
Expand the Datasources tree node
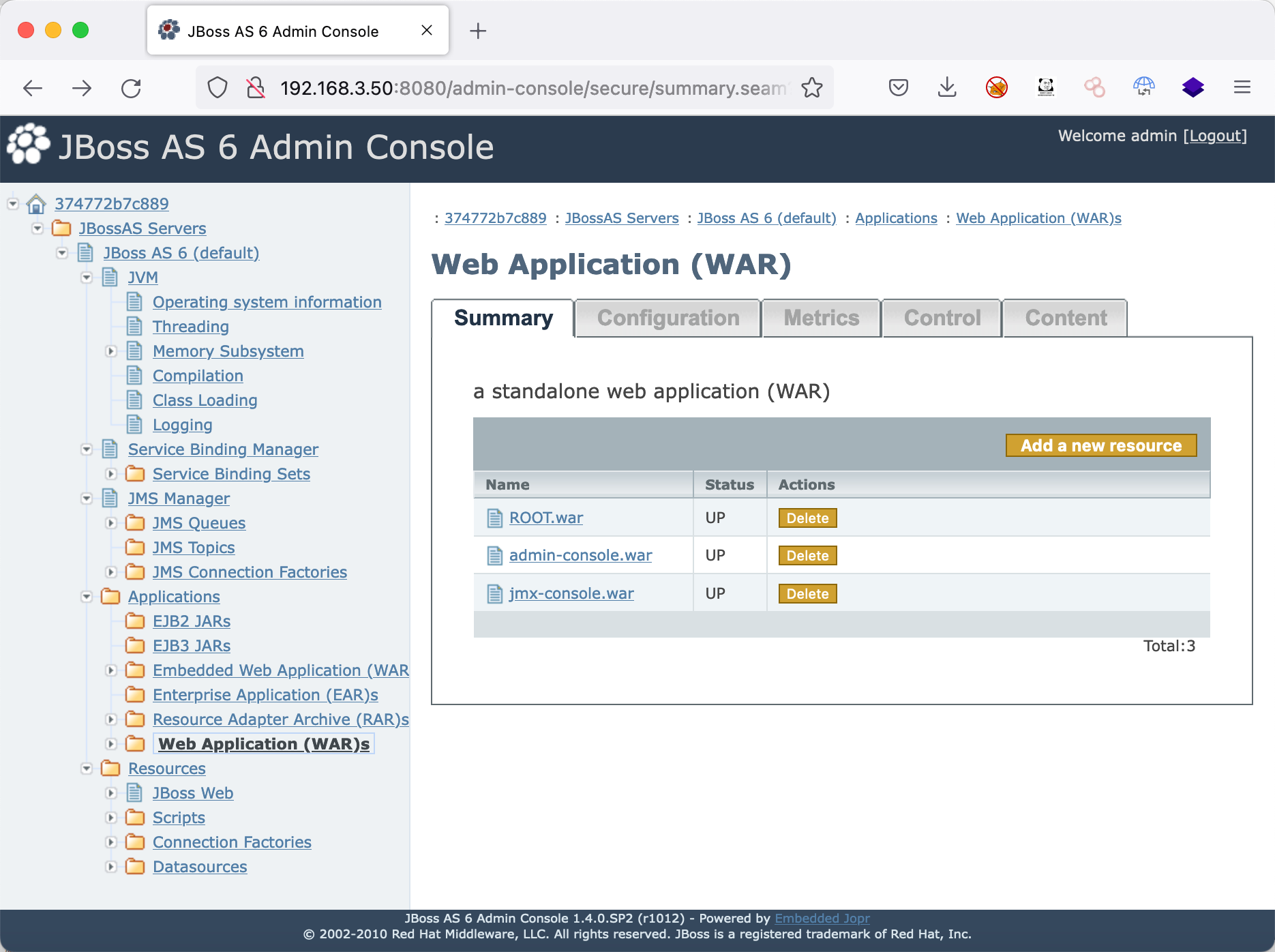point(111,867)
